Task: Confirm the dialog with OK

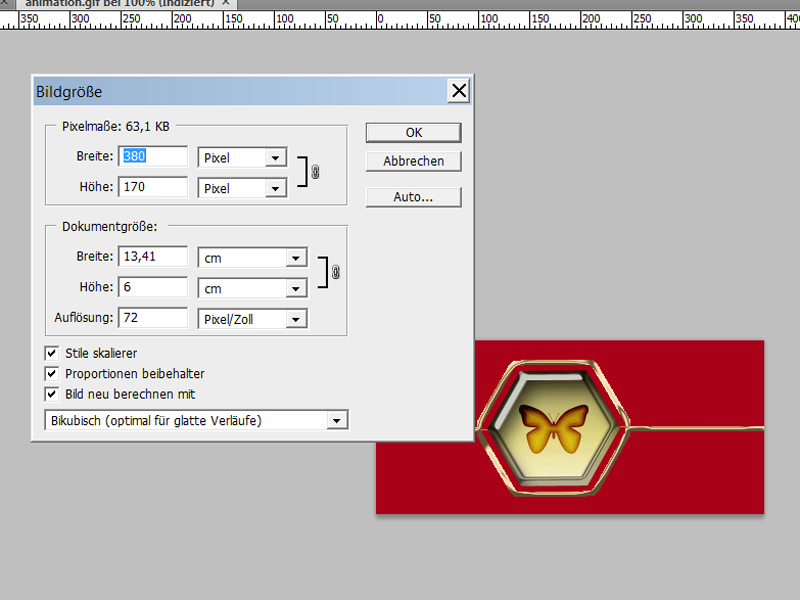Action: tap(413, 132)
